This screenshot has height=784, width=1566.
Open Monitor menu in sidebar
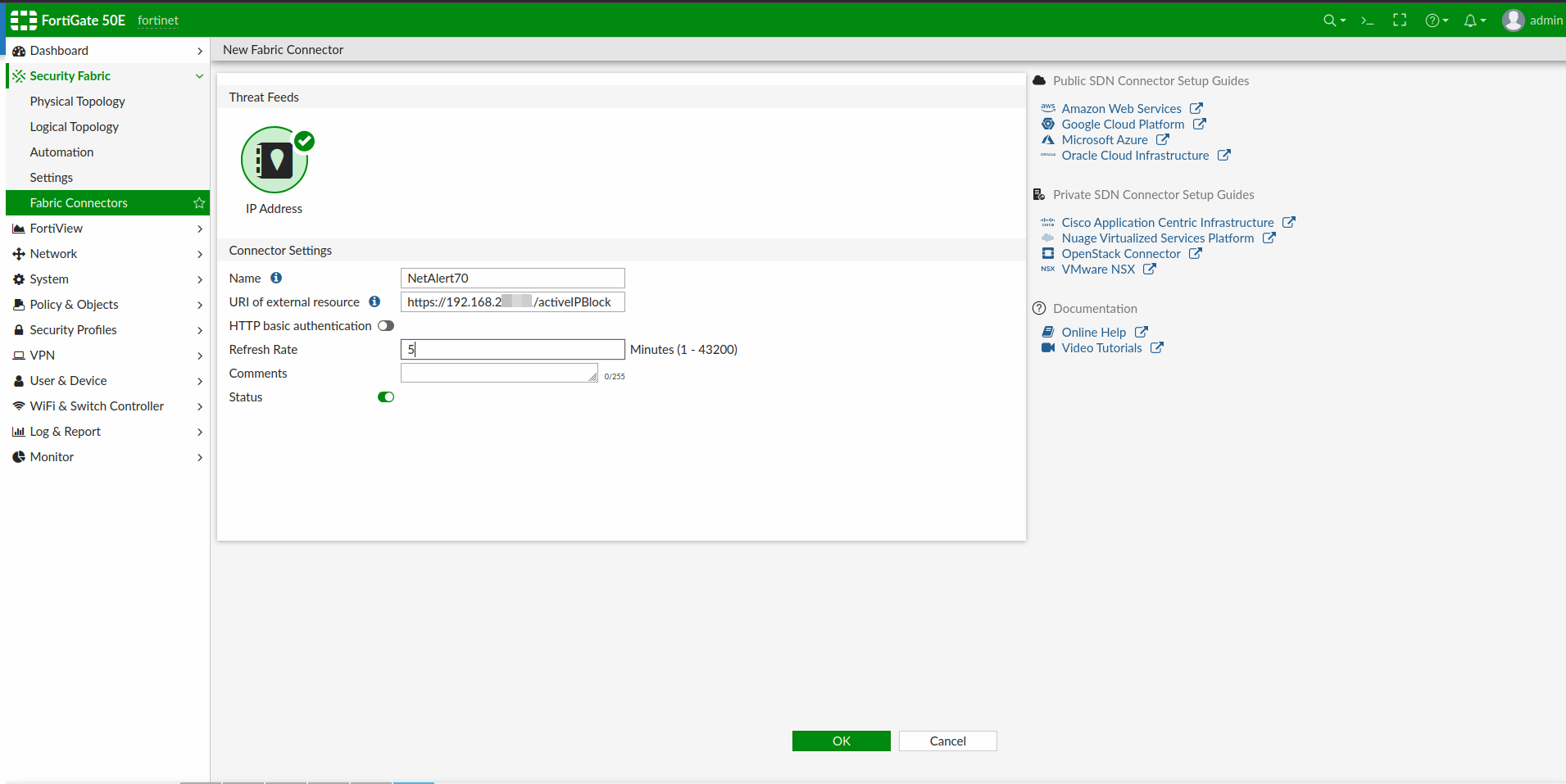(107, 457)
